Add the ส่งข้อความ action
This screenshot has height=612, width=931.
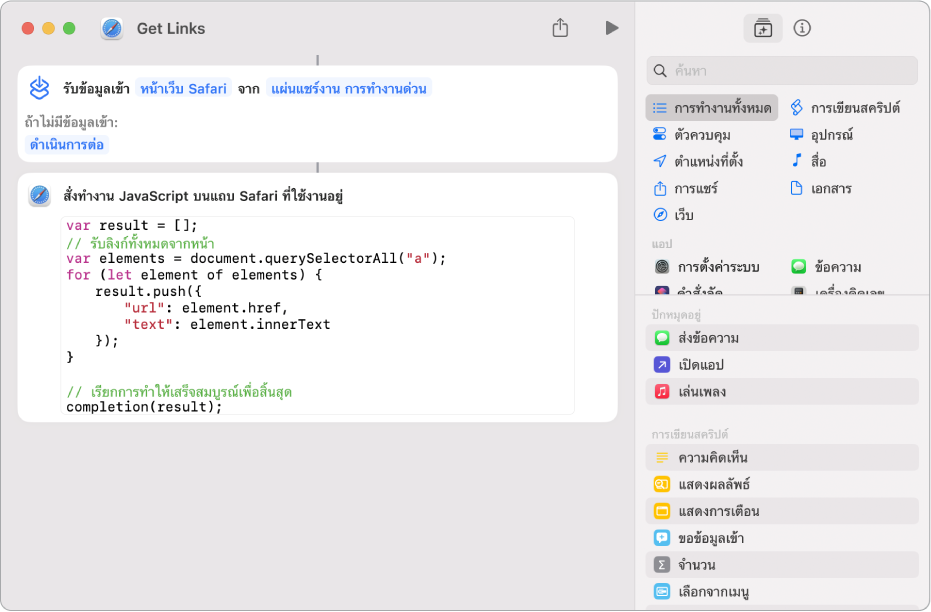point(782,338)
